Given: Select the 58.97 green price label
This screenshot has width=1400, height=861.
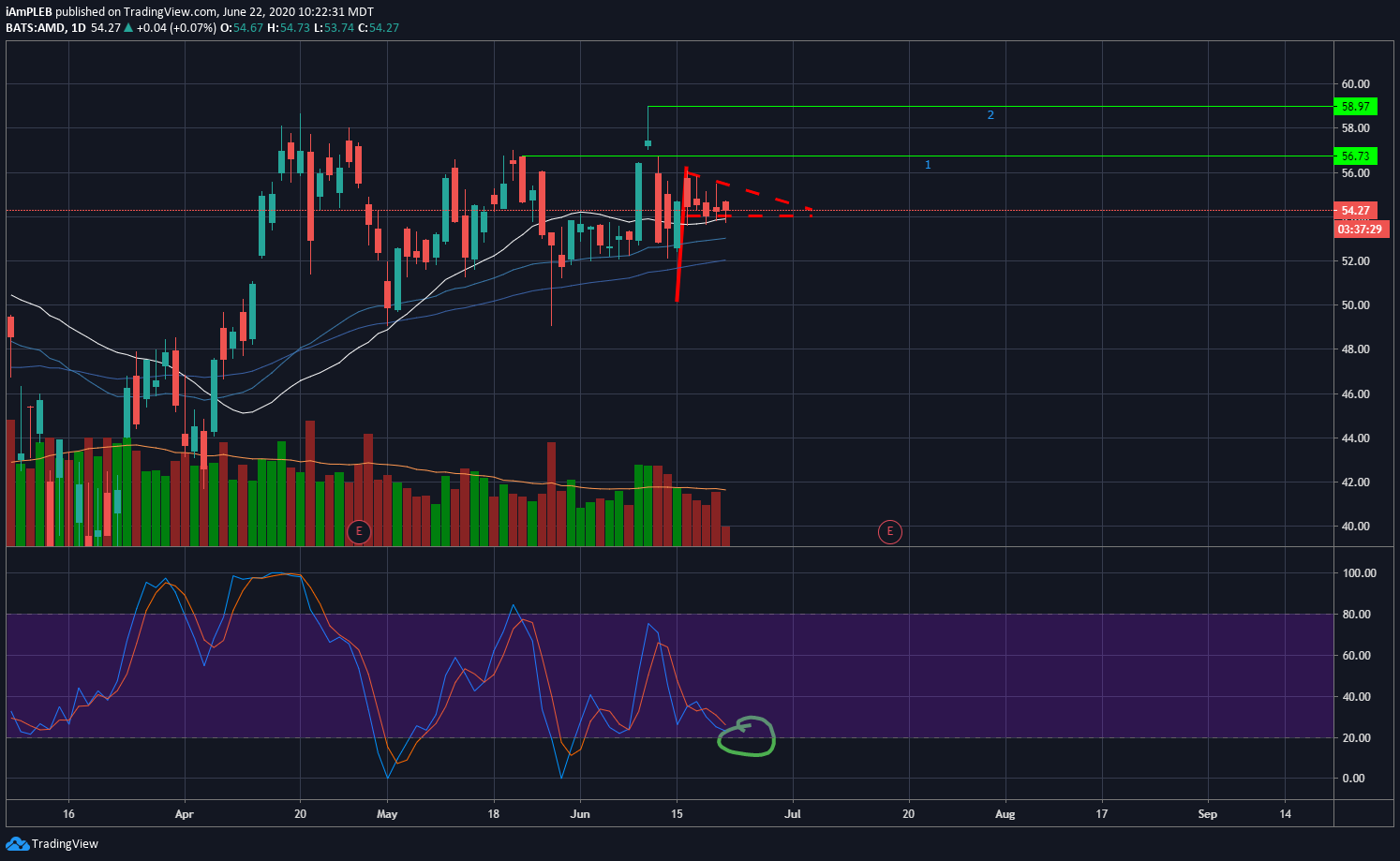Looking at the screenshot, I should pos(1355,107).
